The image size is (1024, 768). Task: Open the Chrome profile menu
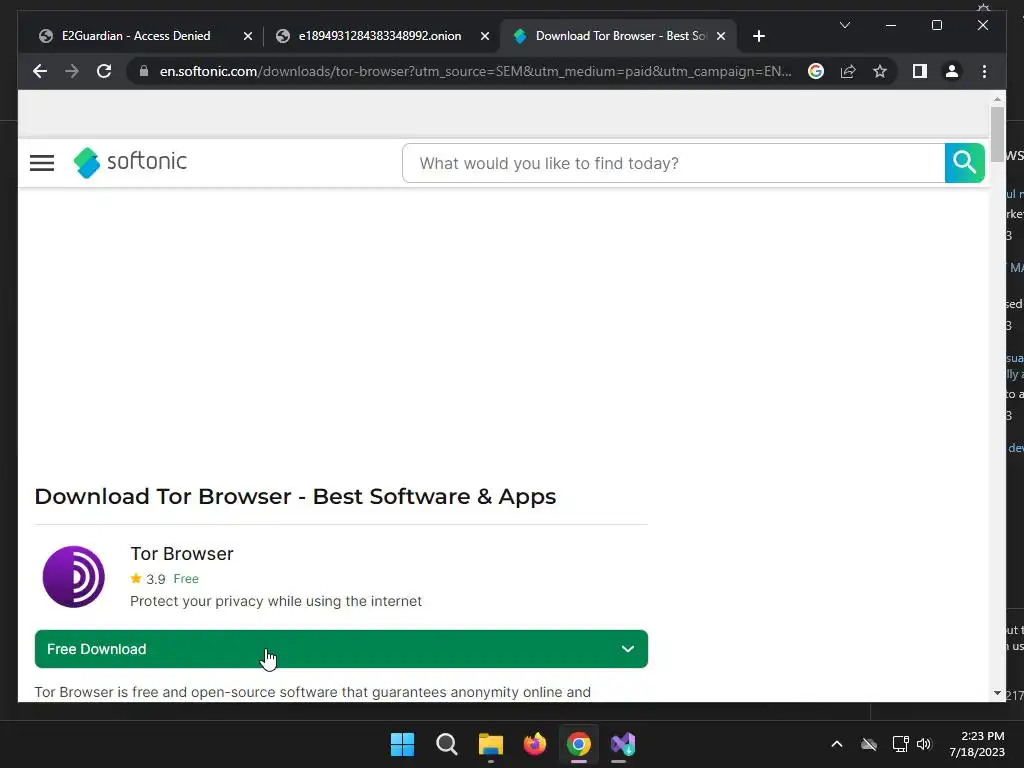tap(952, 71)
